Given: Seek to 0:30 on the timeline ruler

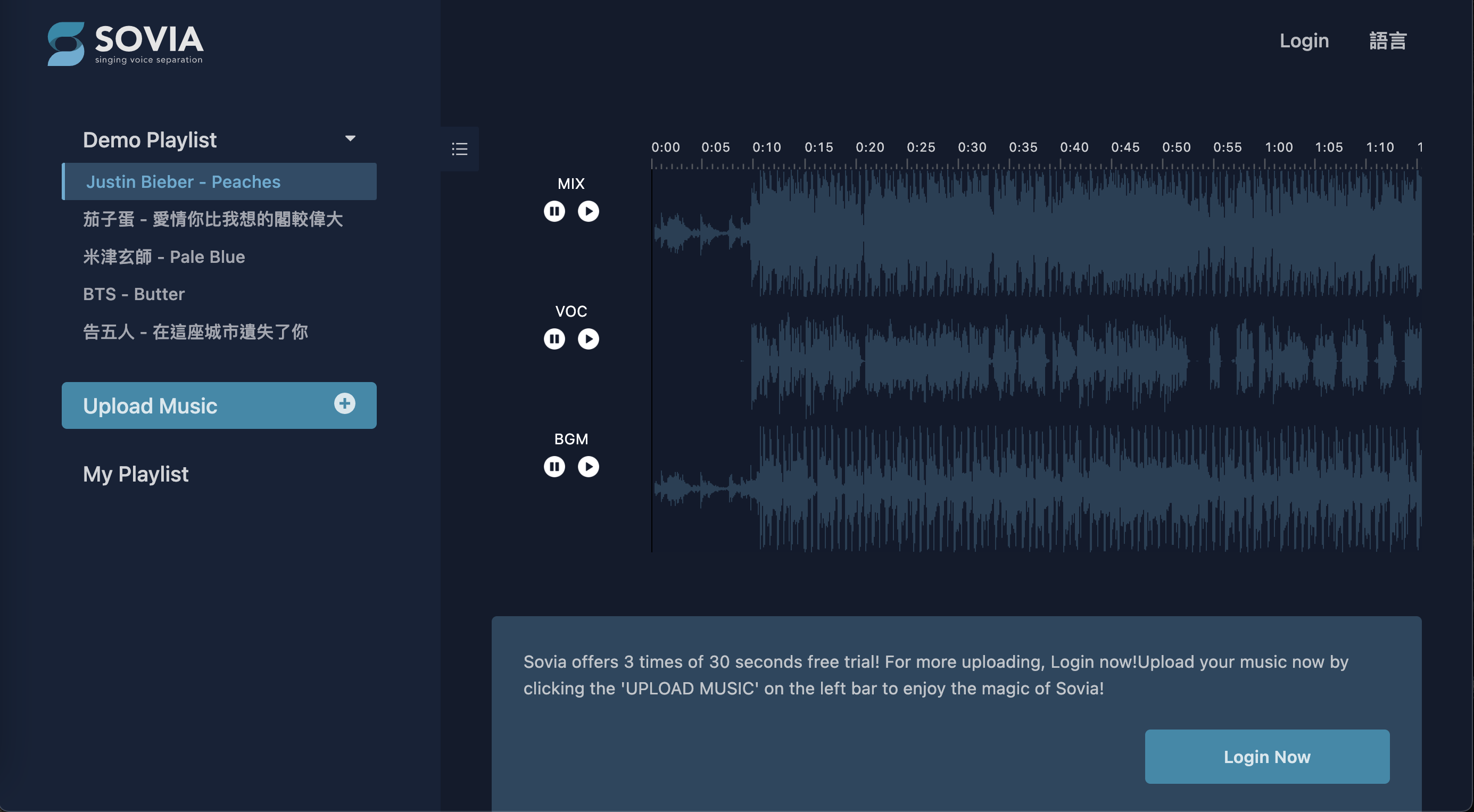Looking at the screenshot, I should (972, 147).
